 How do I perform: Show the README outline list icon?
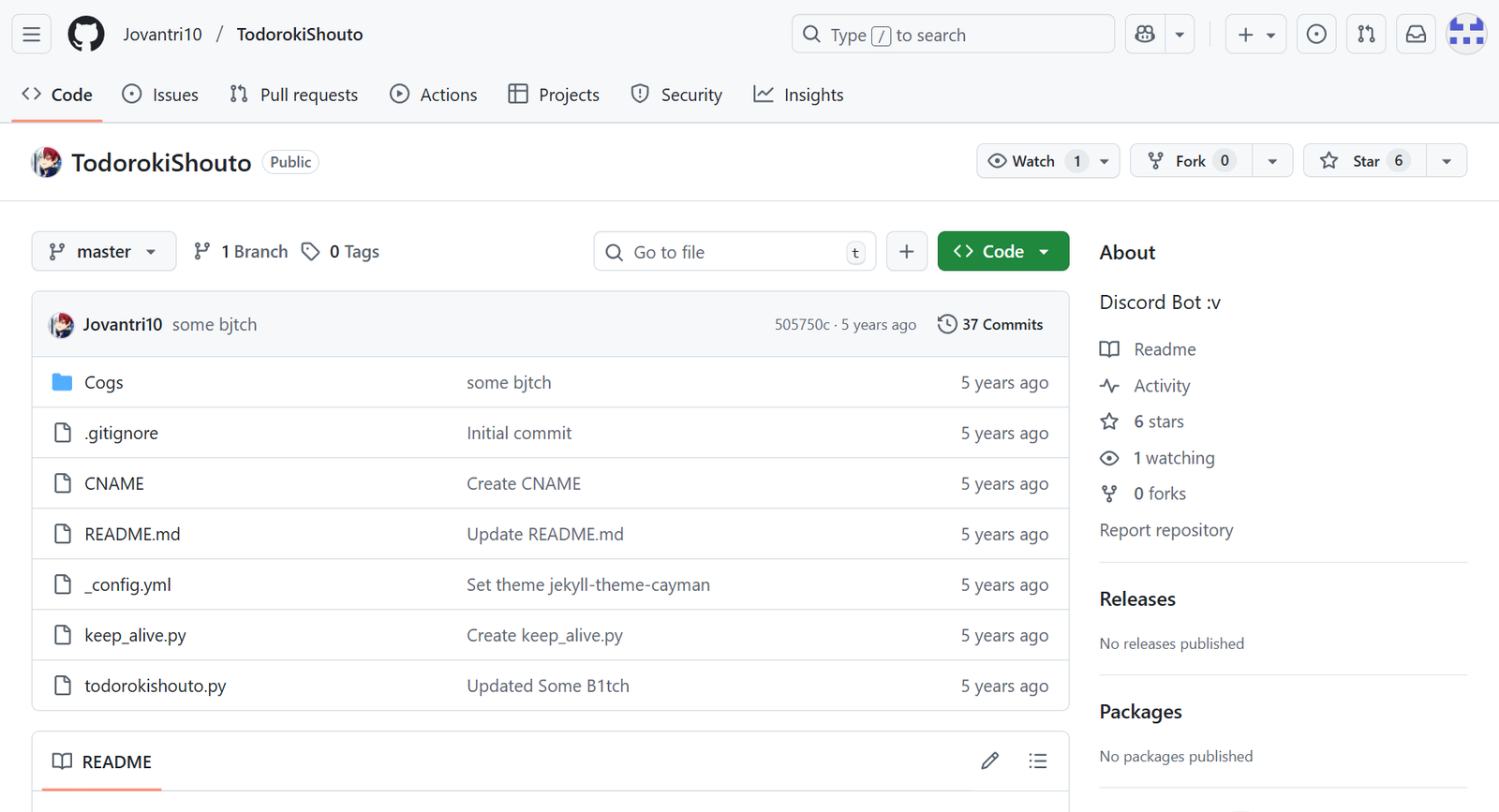1037,760
